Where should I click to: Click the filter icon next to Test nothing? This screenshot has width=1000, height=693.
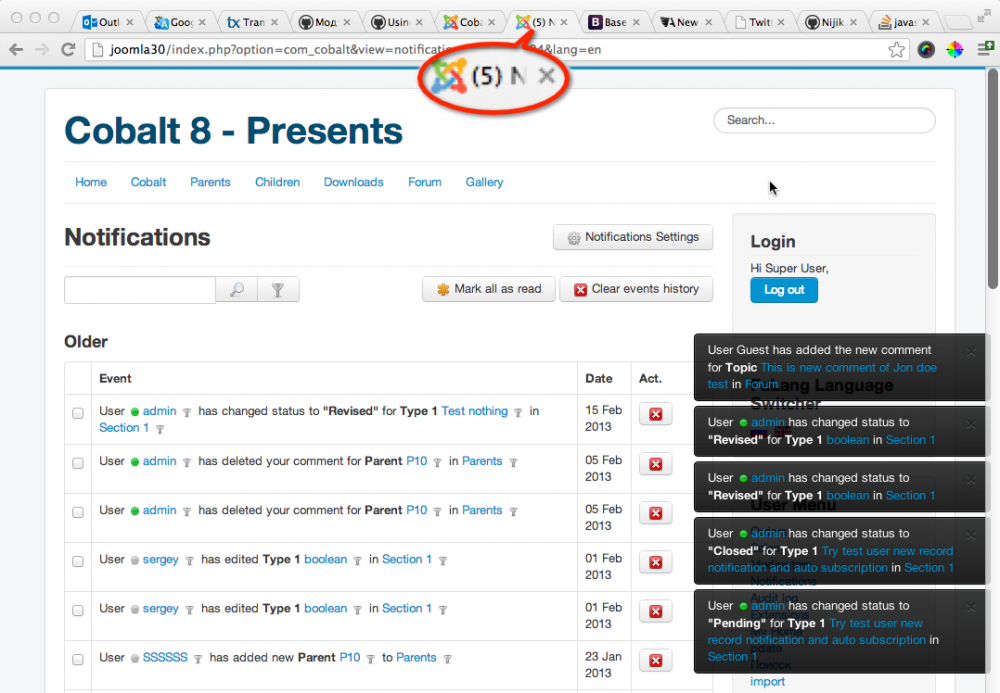[x=518, y=412]
